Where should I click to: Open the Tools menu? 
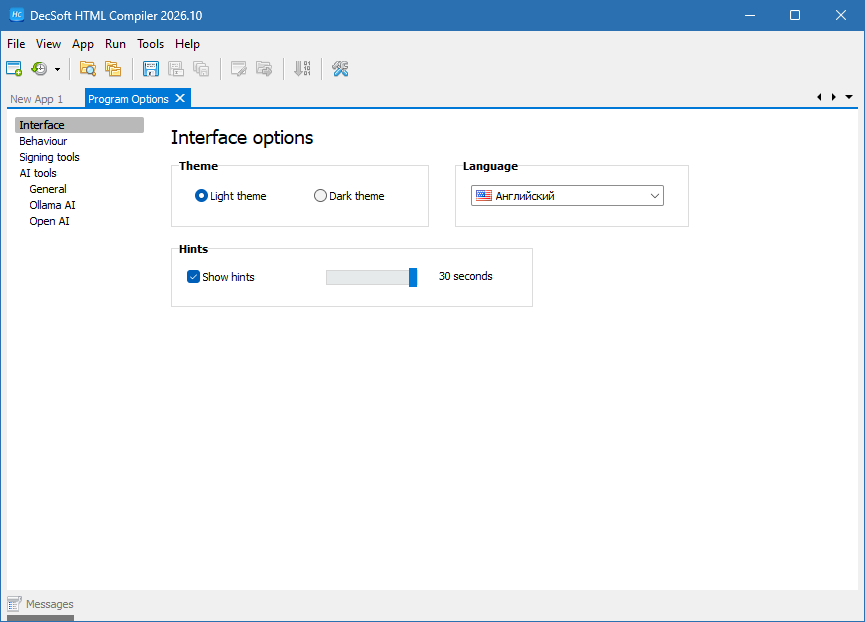pyautogui.click(x=151, y=44)
